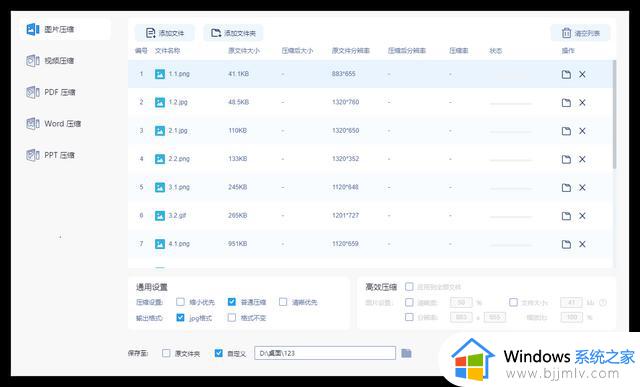This screenshot has width=640, height=387.
Task: Enable the 文件大小 checkbox
Action: tap(513, 302)
